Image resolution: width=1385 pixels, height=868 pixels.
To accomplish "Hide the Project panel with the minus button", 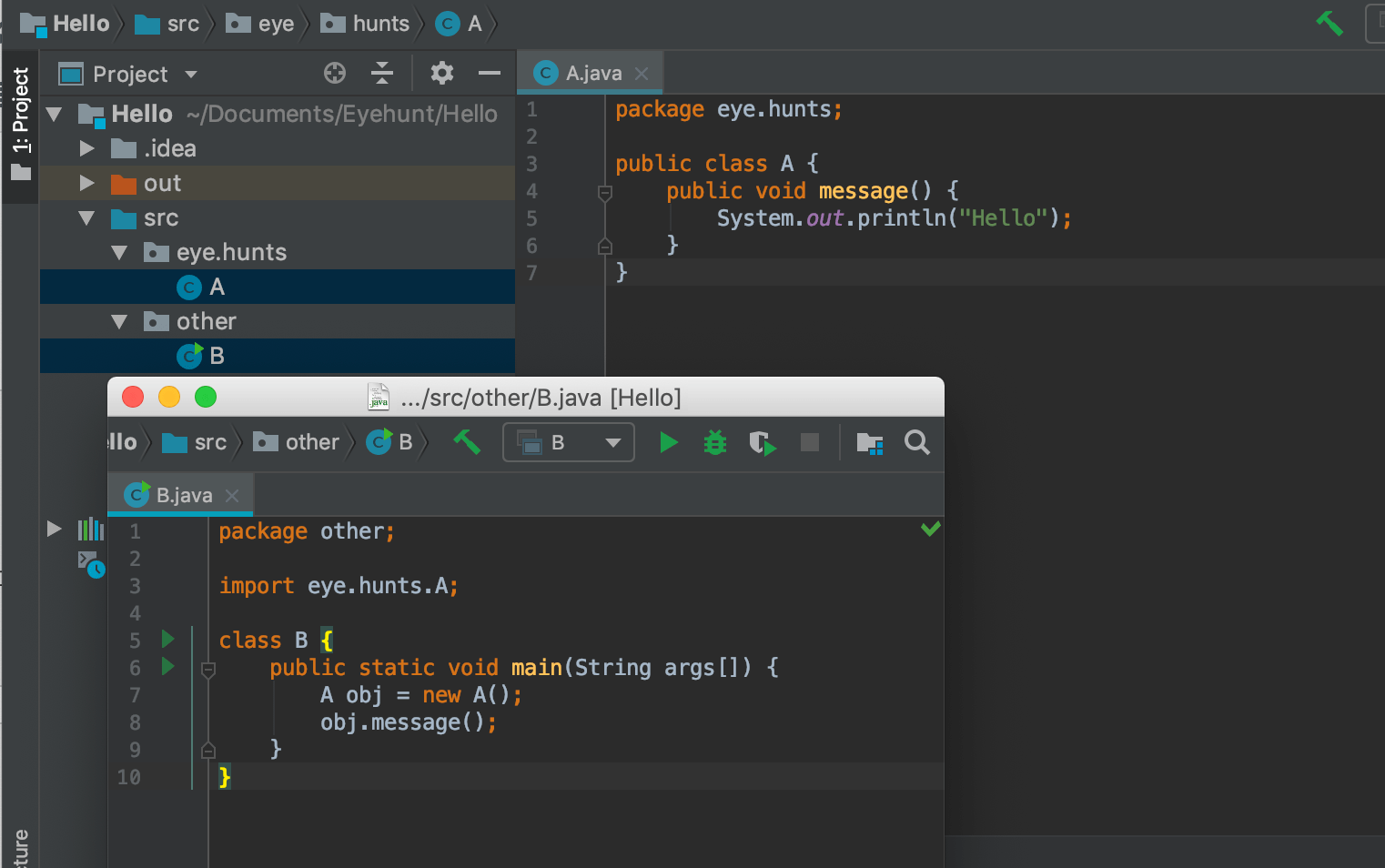I will [489, 73].
